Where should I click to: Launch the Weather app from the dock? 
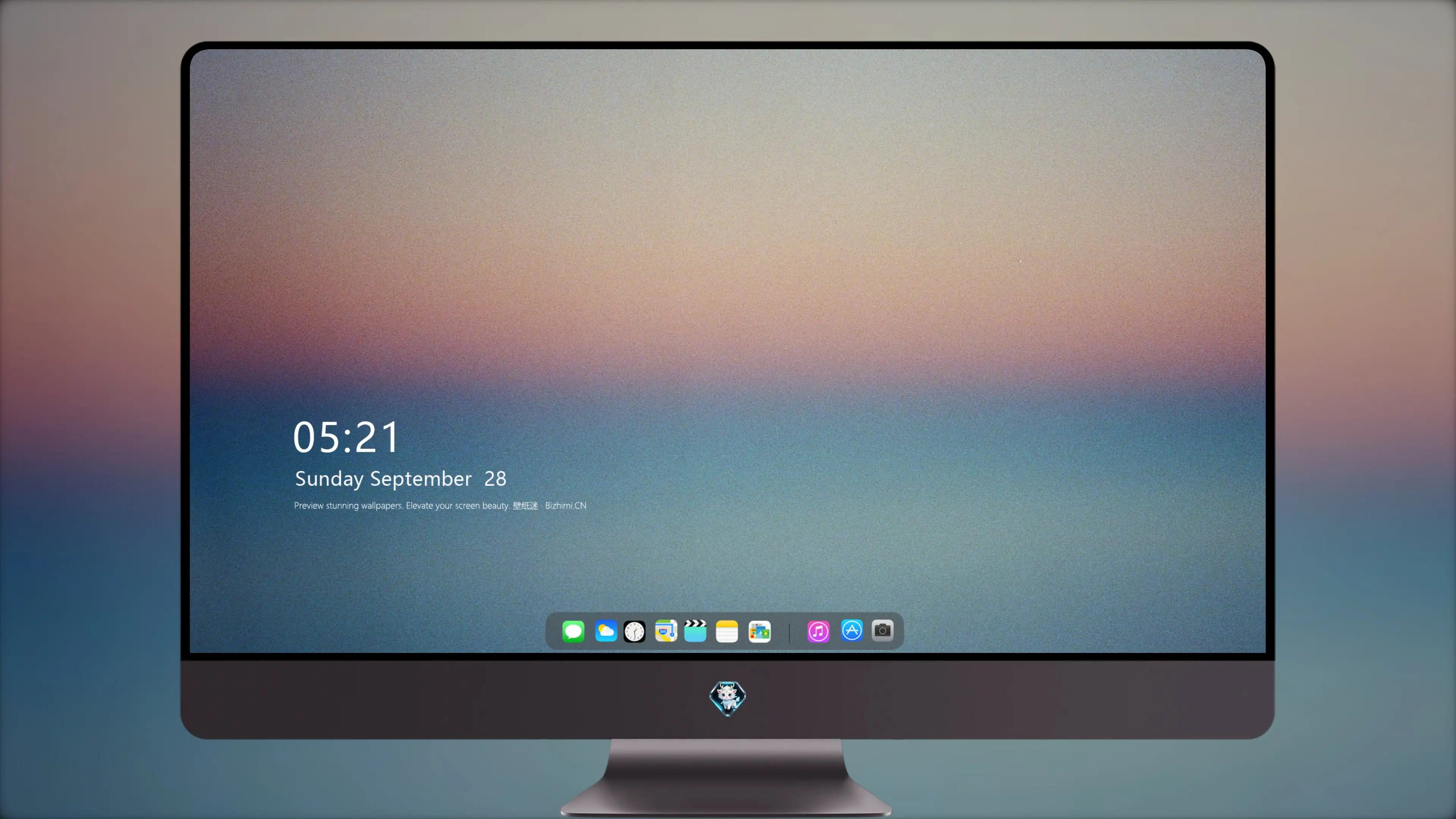tap(606, 631)
